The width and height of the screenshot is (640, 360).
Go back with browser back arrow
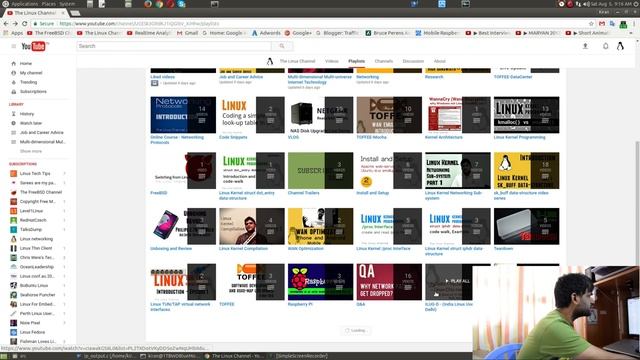tap(6, 24)
